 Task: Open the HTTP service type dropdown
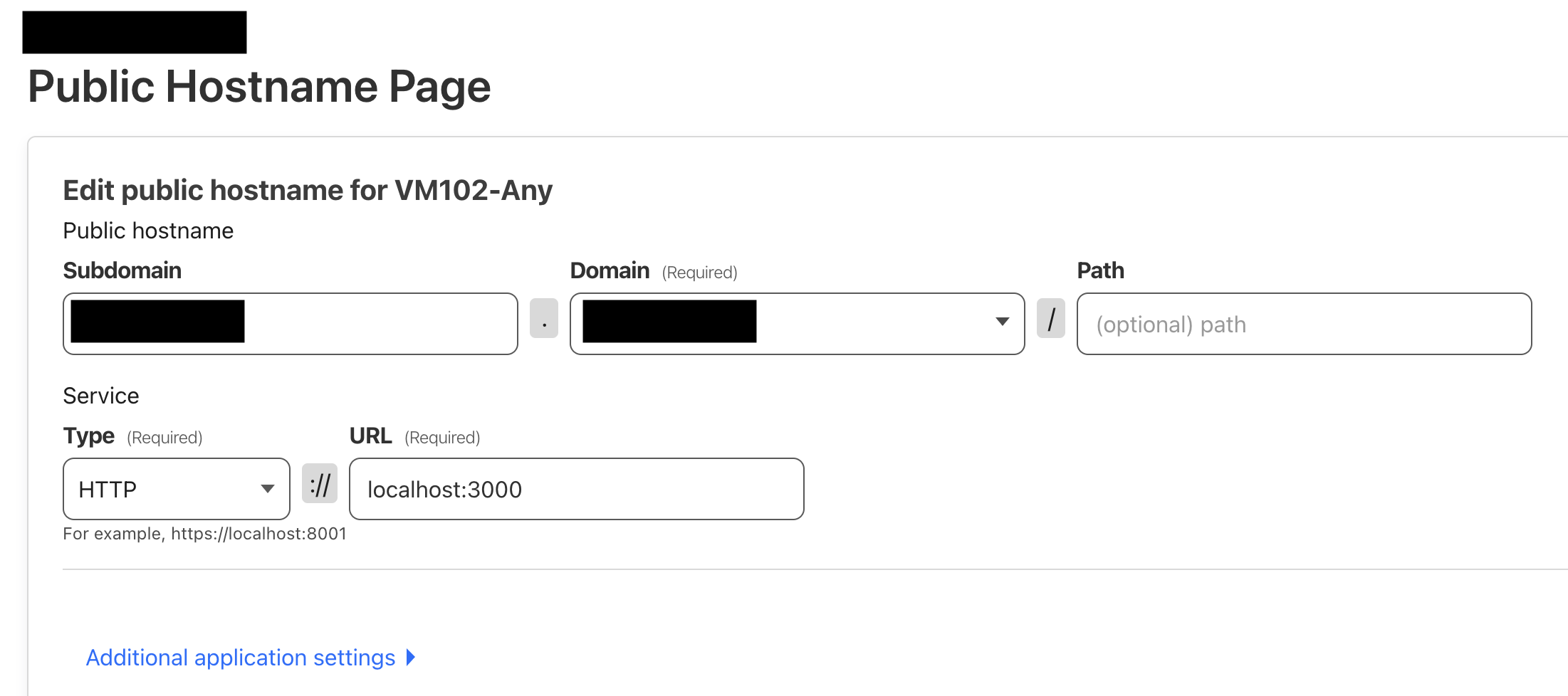176,489
